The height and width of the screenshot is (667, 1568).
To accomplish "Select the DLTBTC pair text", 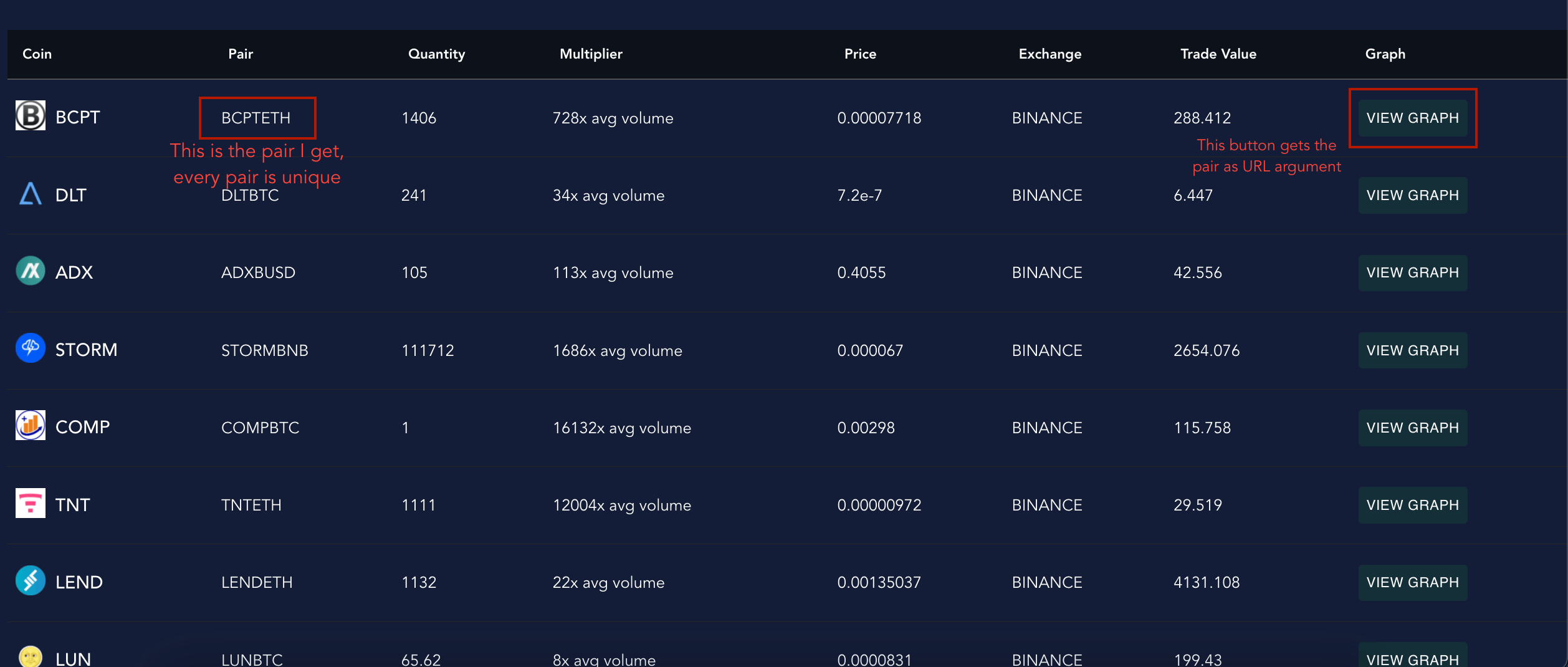I will point(251,195).
